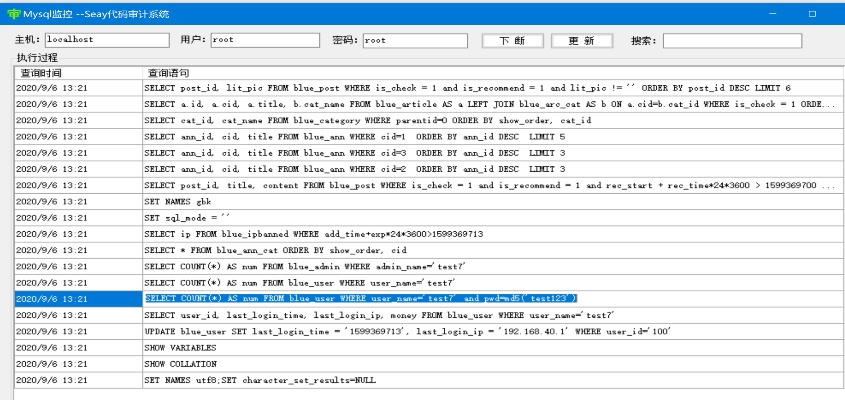Screen dimensions: 845x400
Task: Click the timestamp beside SET NAMES gbk
Action: coord(51,202)
